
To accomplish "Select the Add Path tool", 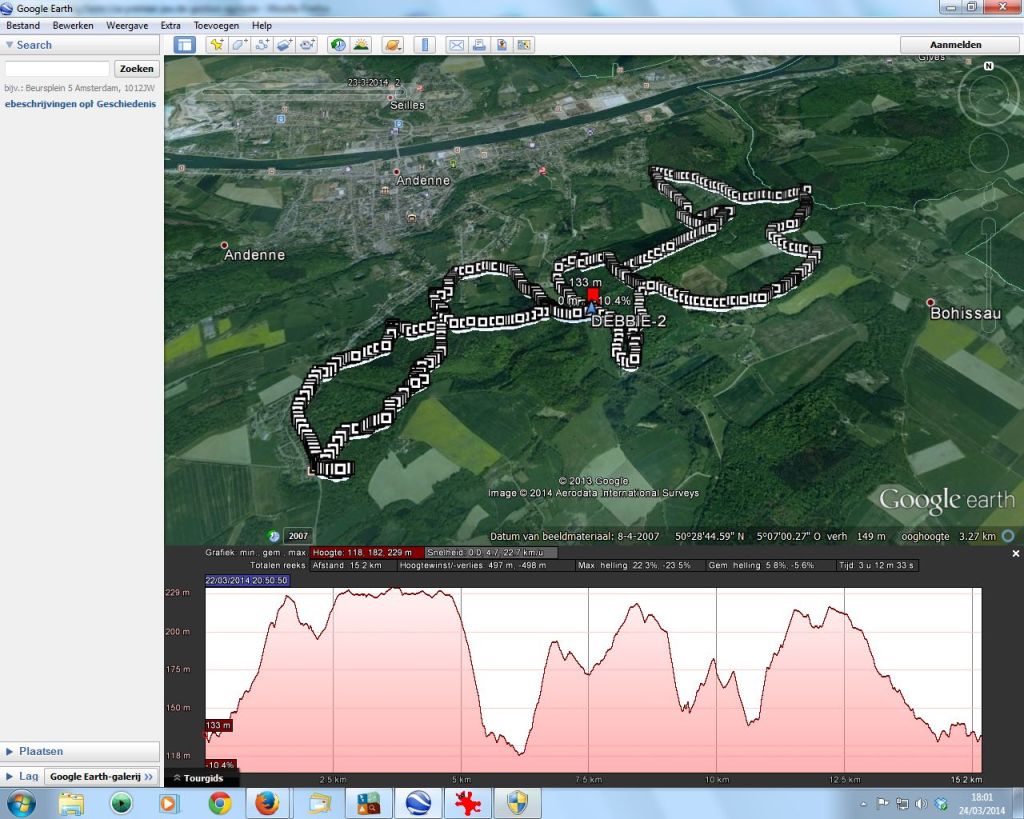I will [x=263, y=45].
